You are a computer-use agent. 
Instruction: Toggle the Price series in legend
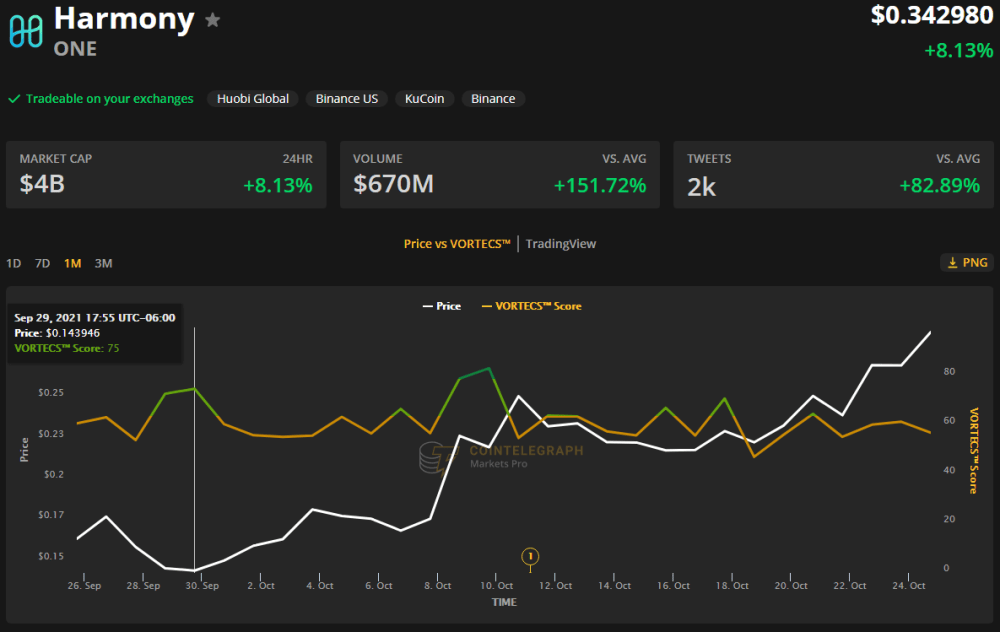[x=441, y=306]
